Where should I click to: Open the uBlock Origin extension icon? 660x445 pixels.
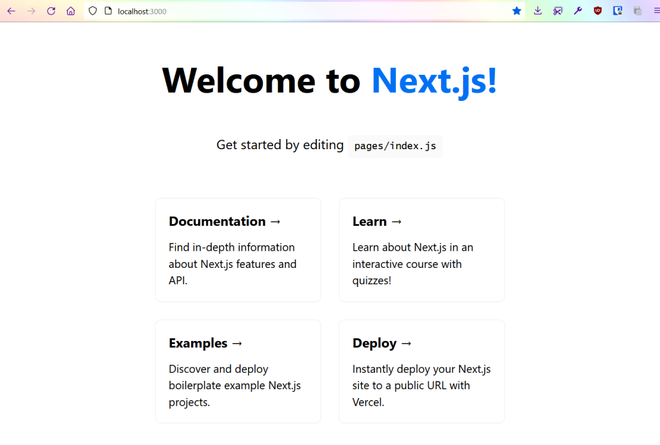click(x=597, y=11)
